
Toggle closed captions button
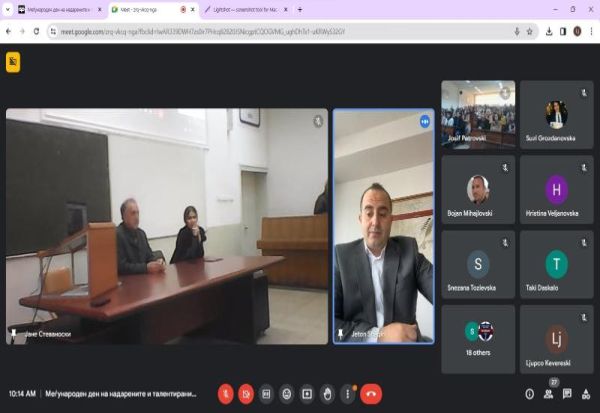tap(267, 393)
